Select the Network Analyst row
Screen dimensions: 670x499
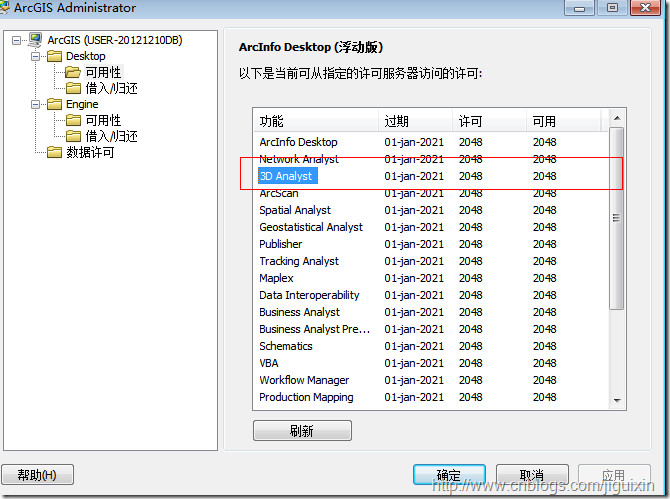(x=432, y=159)
